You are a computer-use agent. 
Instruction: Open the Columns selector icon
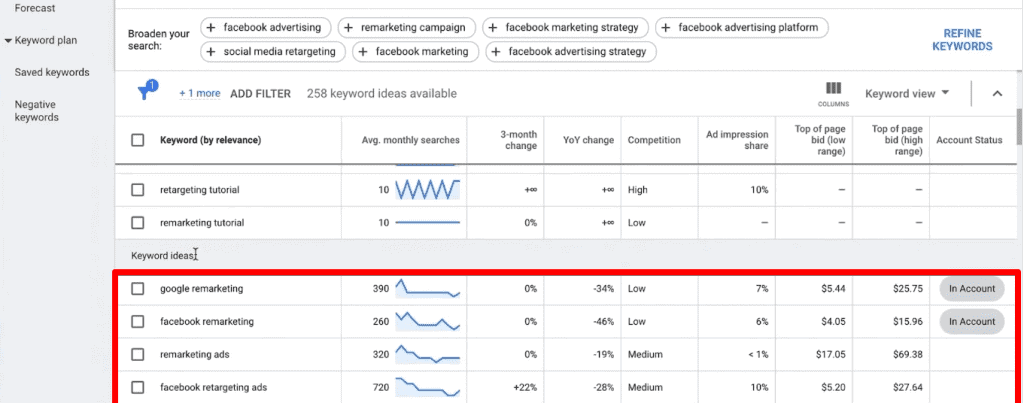coord(833,92)
